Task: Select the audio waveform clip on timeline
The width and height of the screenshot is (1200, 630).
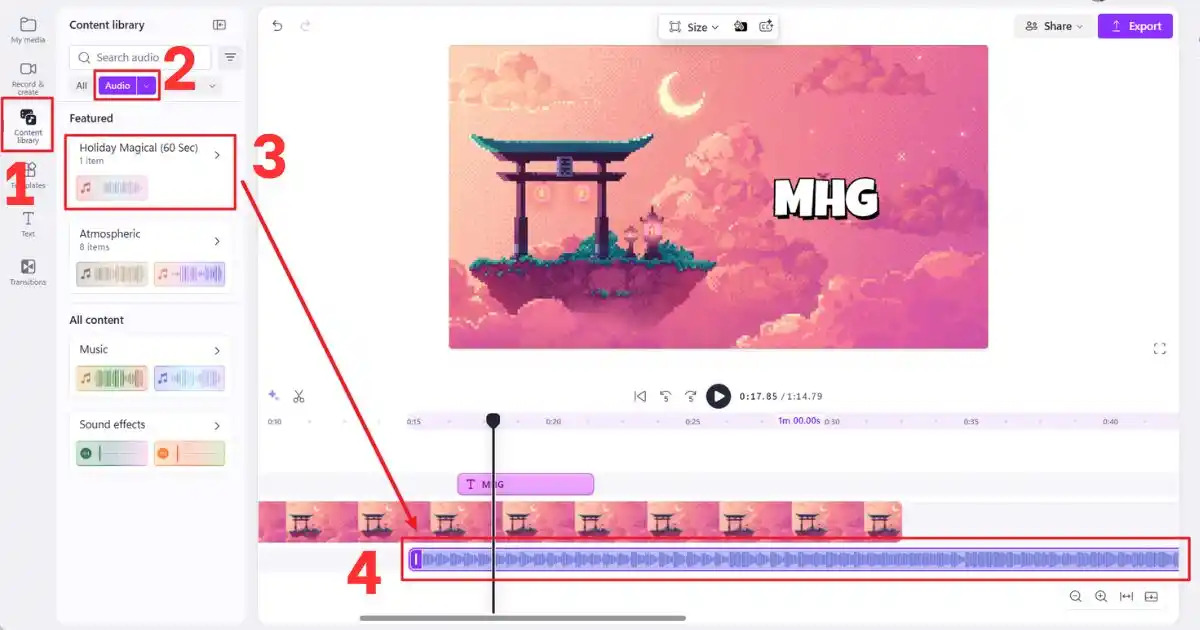Action: pyautogui.click(x=795, y=560)
